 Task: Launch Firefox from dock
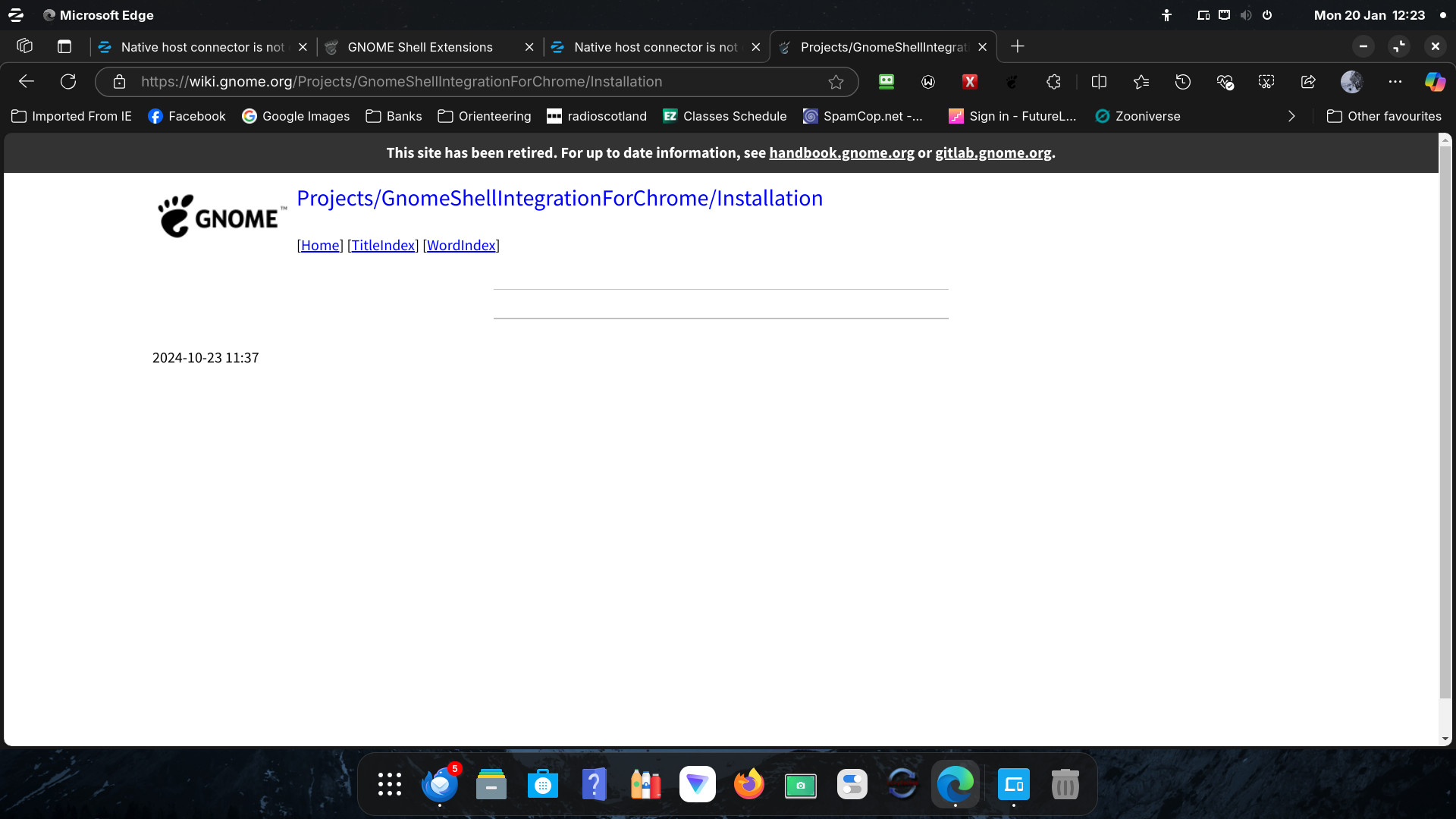pyautogui.click(x=749, y=784)
